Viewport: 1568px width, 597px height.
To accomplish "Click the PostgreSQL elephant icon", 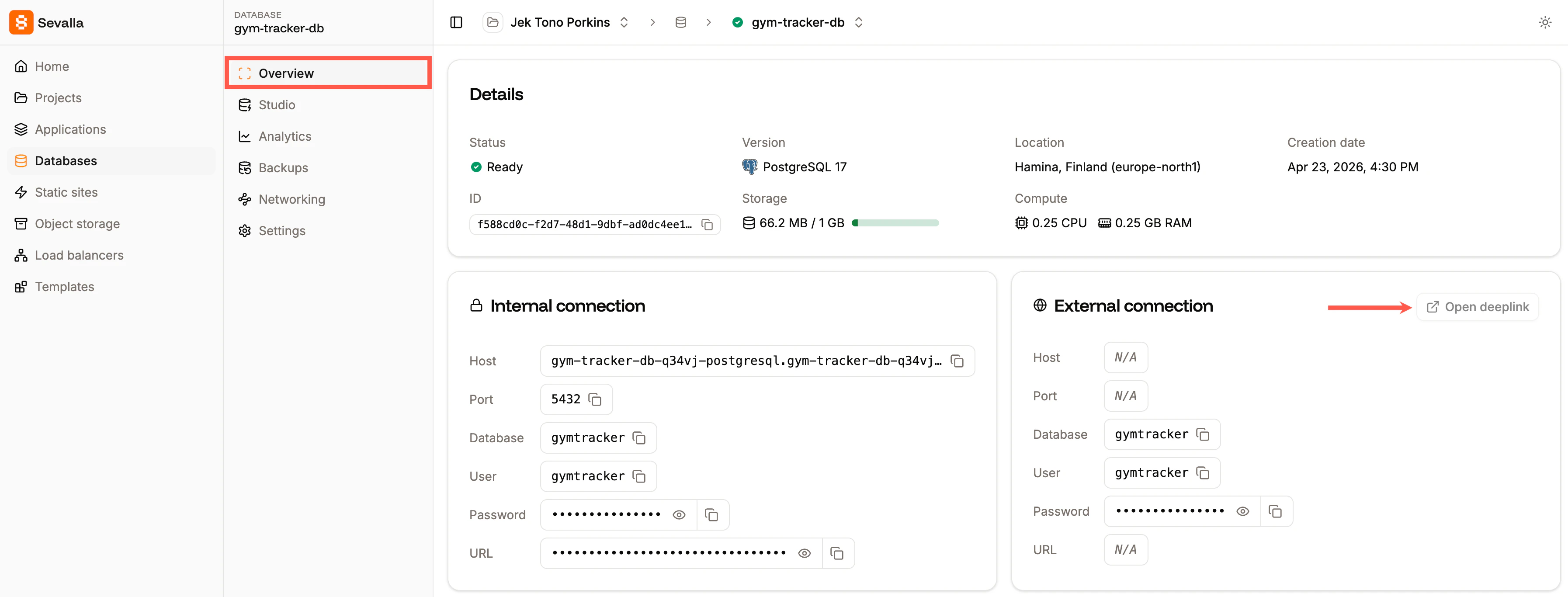I will (749, 167).
